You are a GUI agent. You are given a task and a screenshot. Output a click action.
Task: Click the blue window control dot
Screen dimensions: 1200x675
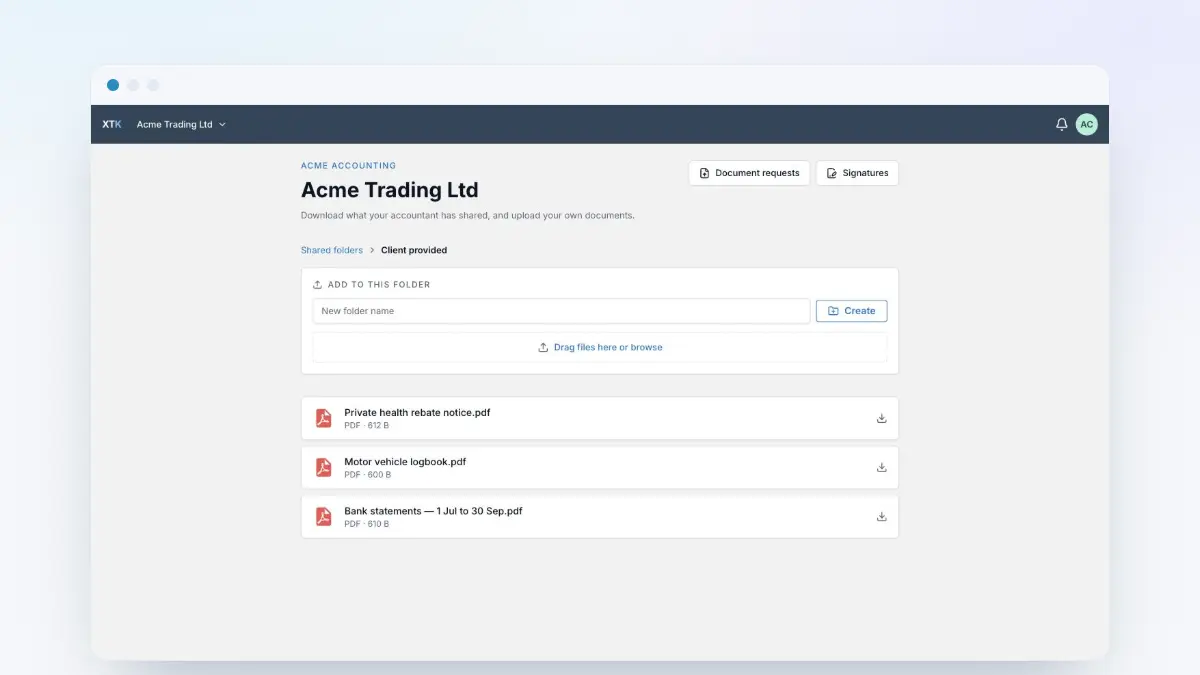pyautogui.click(x=113, y=85)
